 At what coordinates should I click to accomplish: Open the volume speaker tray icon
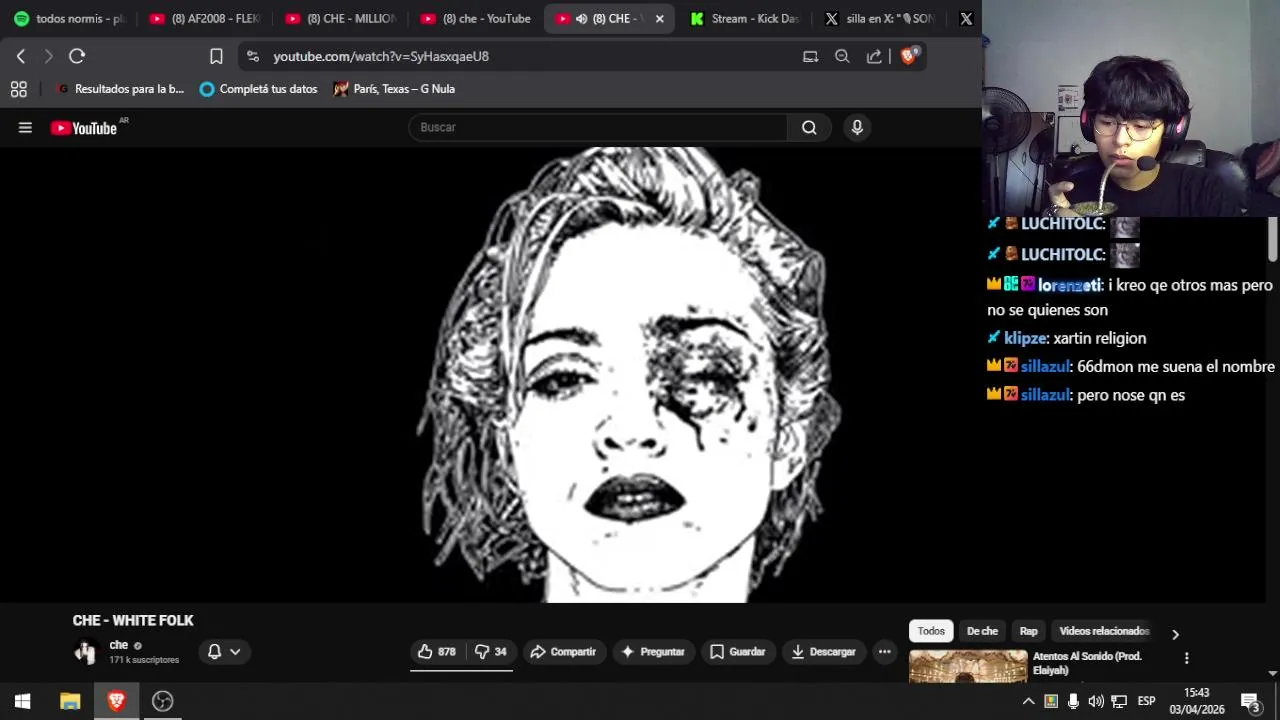[x=1096, y=701]
